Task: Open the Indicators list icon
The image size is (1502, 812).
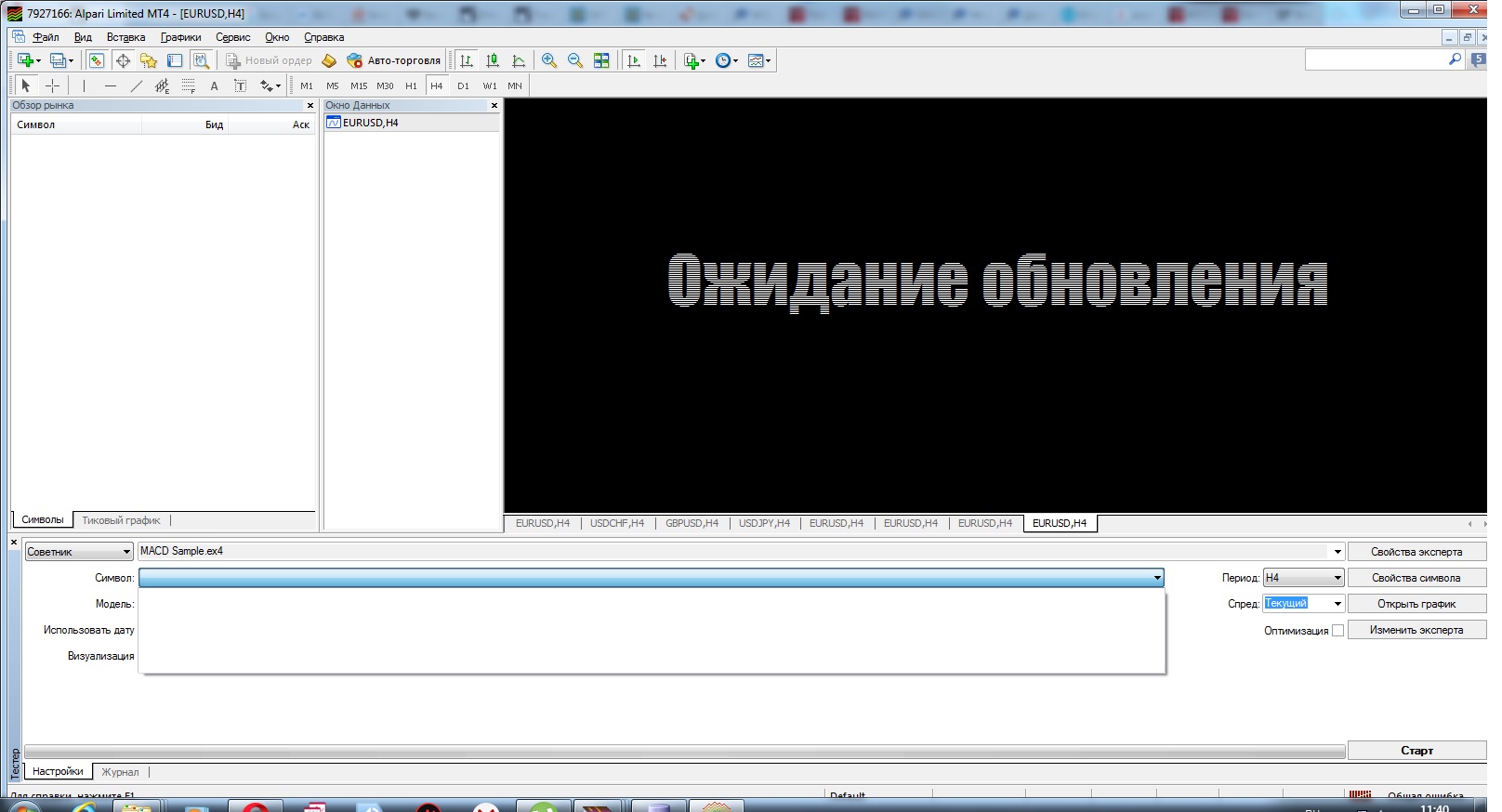Action: 694,60
